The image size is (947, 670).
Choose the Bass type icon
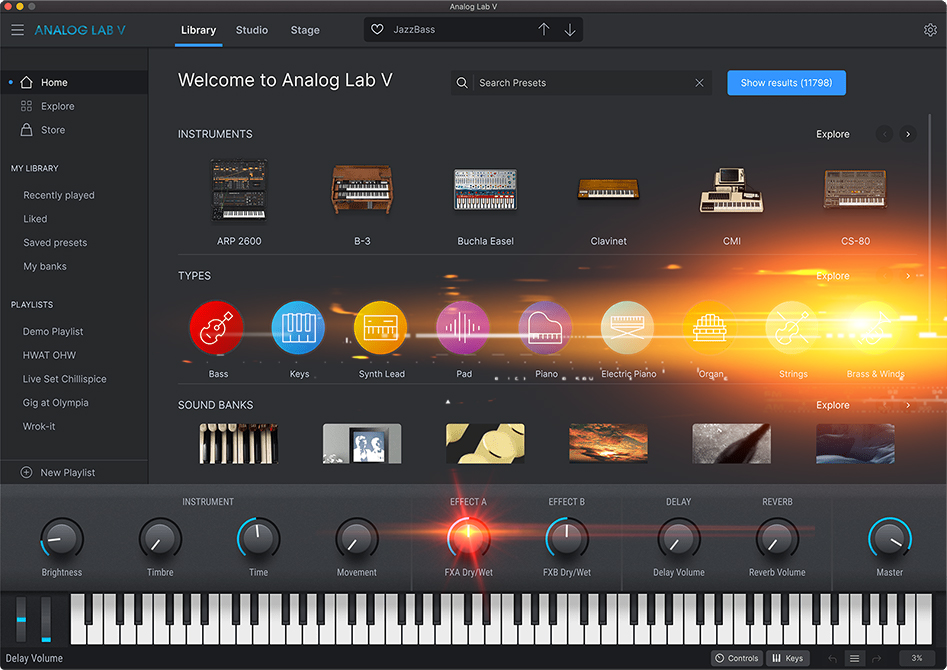(217, 328)
